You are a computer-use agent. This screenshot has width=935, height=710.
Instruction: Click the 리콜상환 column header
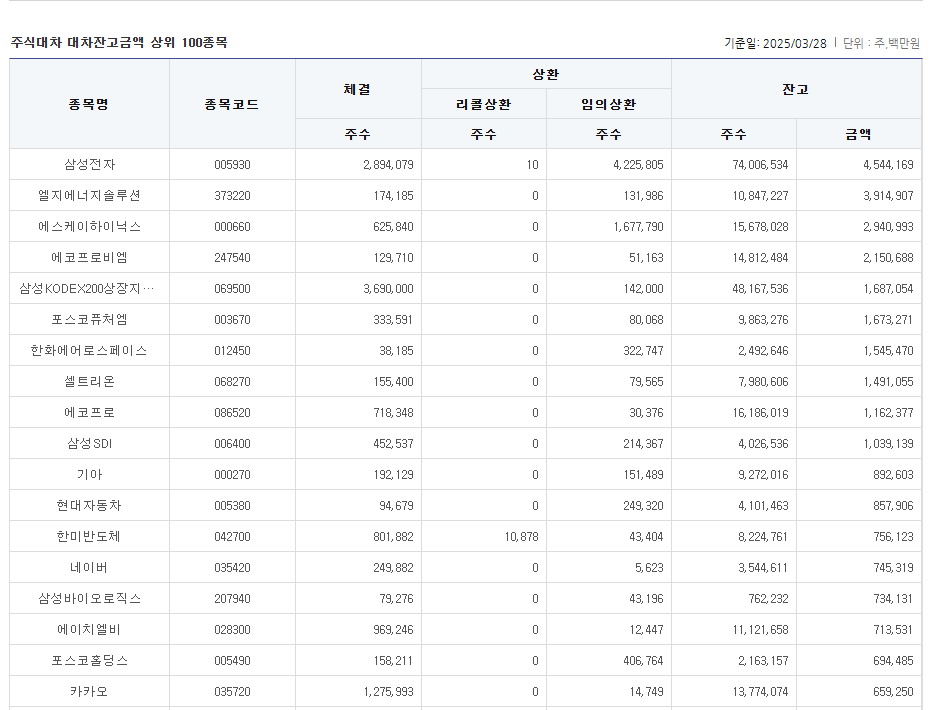click(x=484, y=104)
